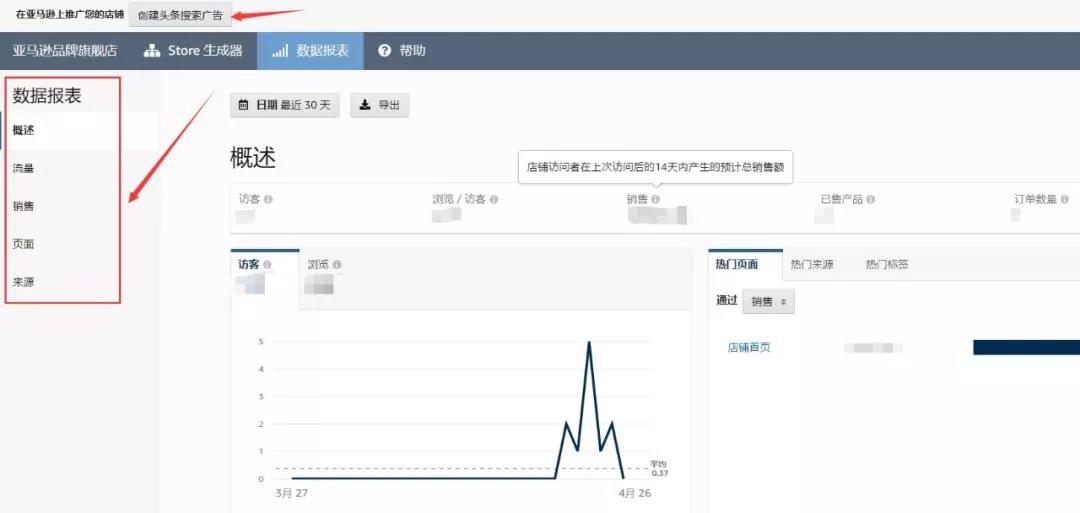Image resolution: width=1080 pixels, height=513 pixels.
Task: Switch to the 热门标签 tab
Action: pos(886,265)
